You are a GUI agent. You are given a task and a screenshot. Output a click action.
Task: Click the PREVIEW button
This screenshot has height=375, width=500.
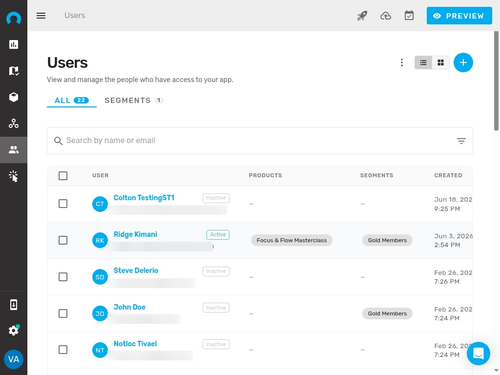coord(459,16)
